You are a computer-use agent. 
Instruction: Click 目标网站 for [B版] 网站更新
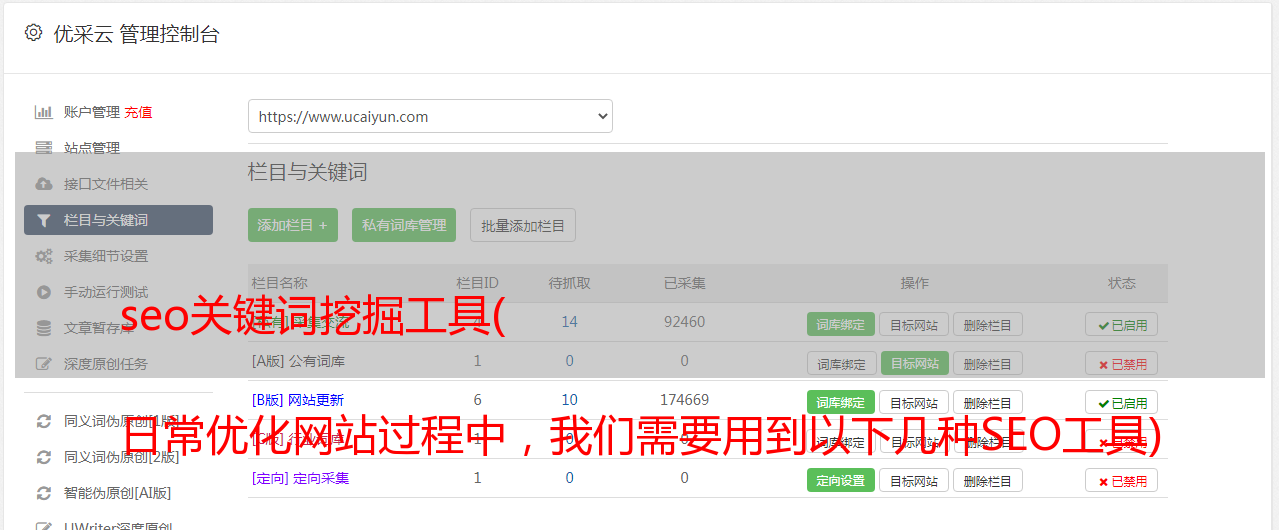tap(914, 402)
